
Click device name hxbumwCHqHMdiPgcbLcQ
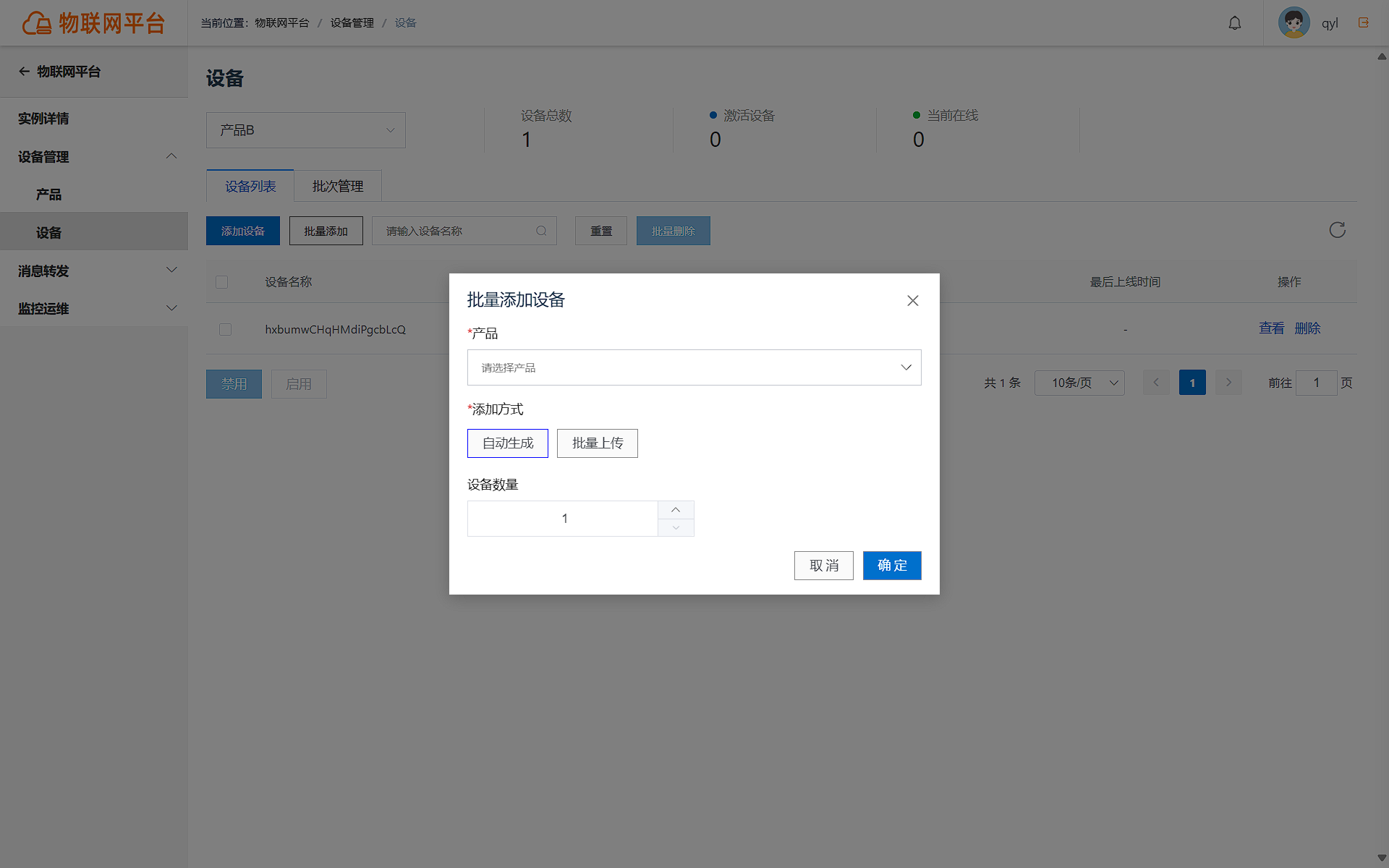[x=335, y=329]
